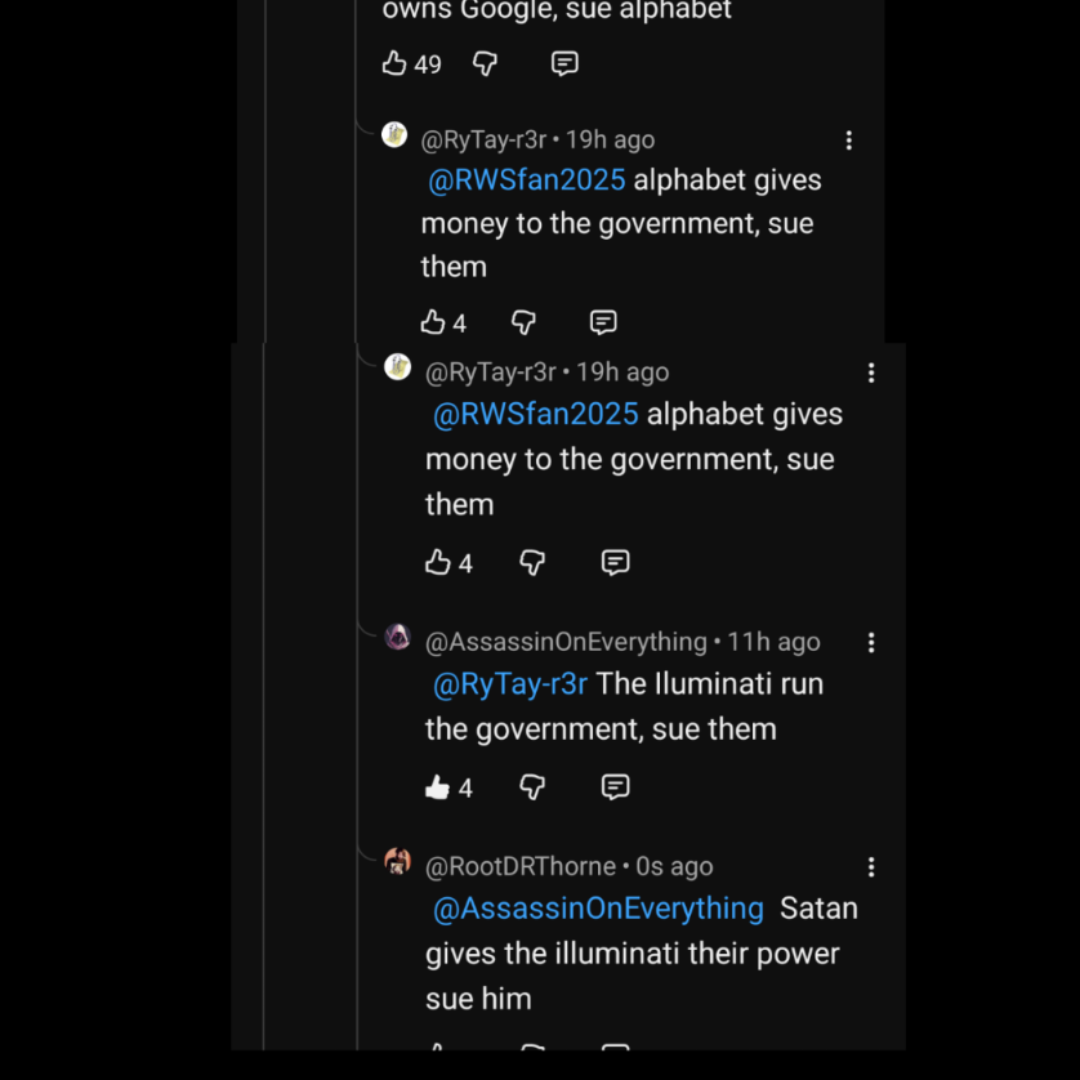1080x1080 pixels.
Task: Reply to the Iluminati comment
Action: click(x=615, y=787)
